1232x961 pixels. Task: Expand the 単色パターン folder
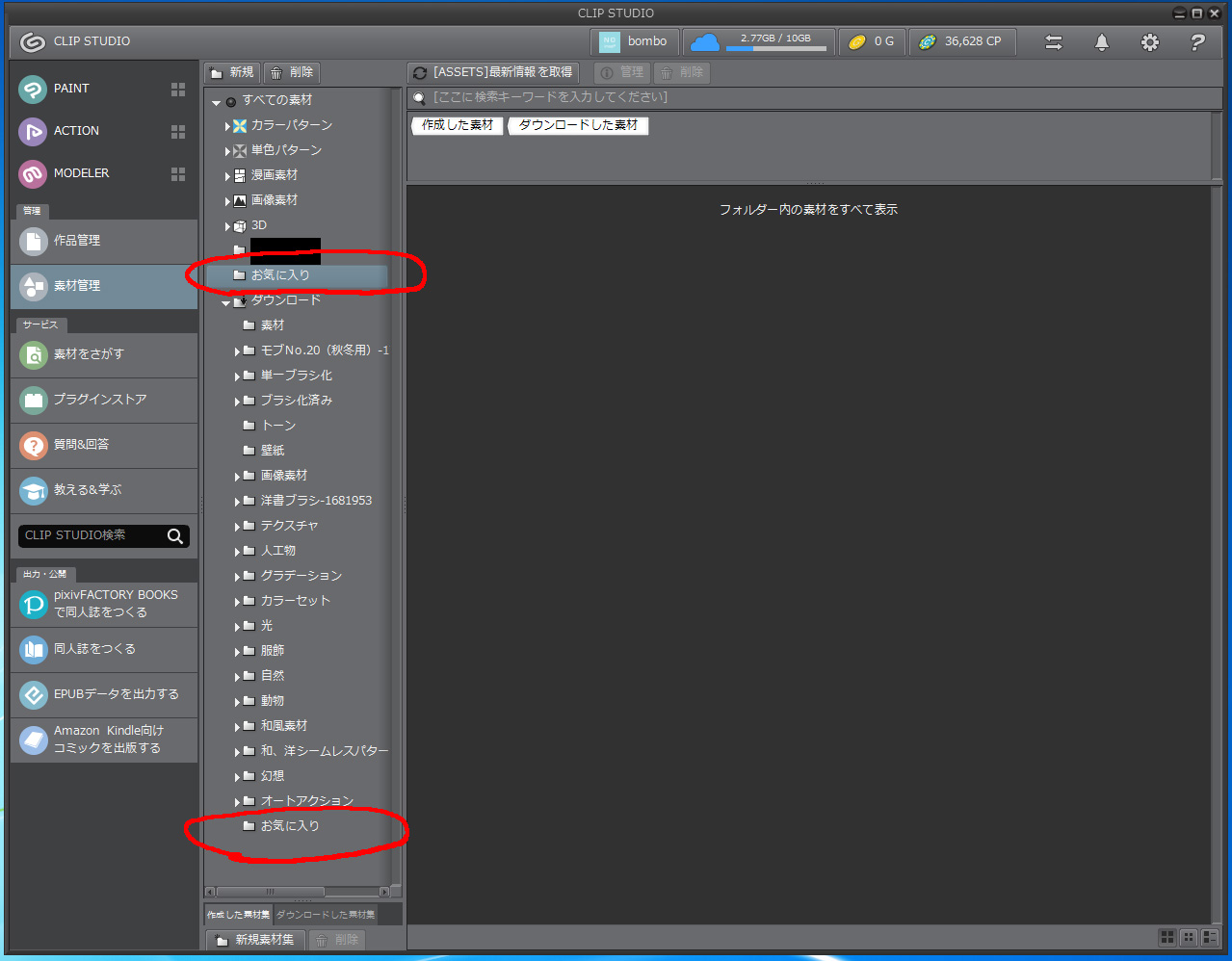point(227,151)
